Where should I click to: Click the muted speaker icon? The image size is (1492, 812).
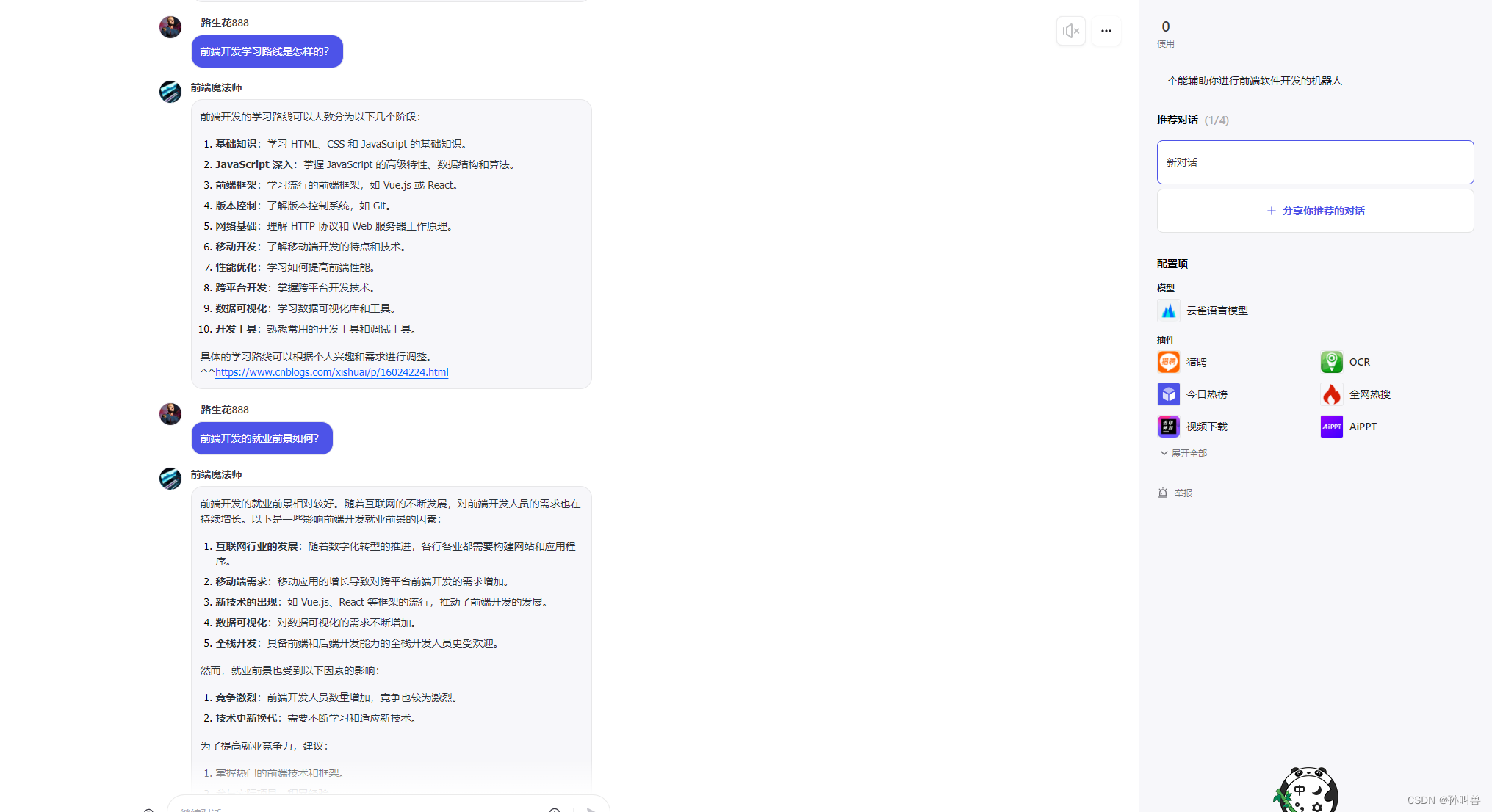pos(1070,31)
